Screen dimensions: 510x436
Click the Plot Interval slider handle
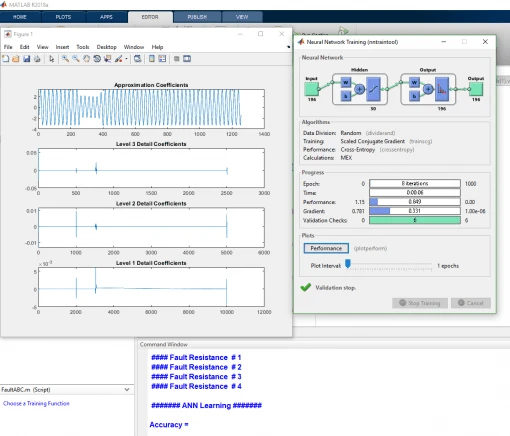348,264
